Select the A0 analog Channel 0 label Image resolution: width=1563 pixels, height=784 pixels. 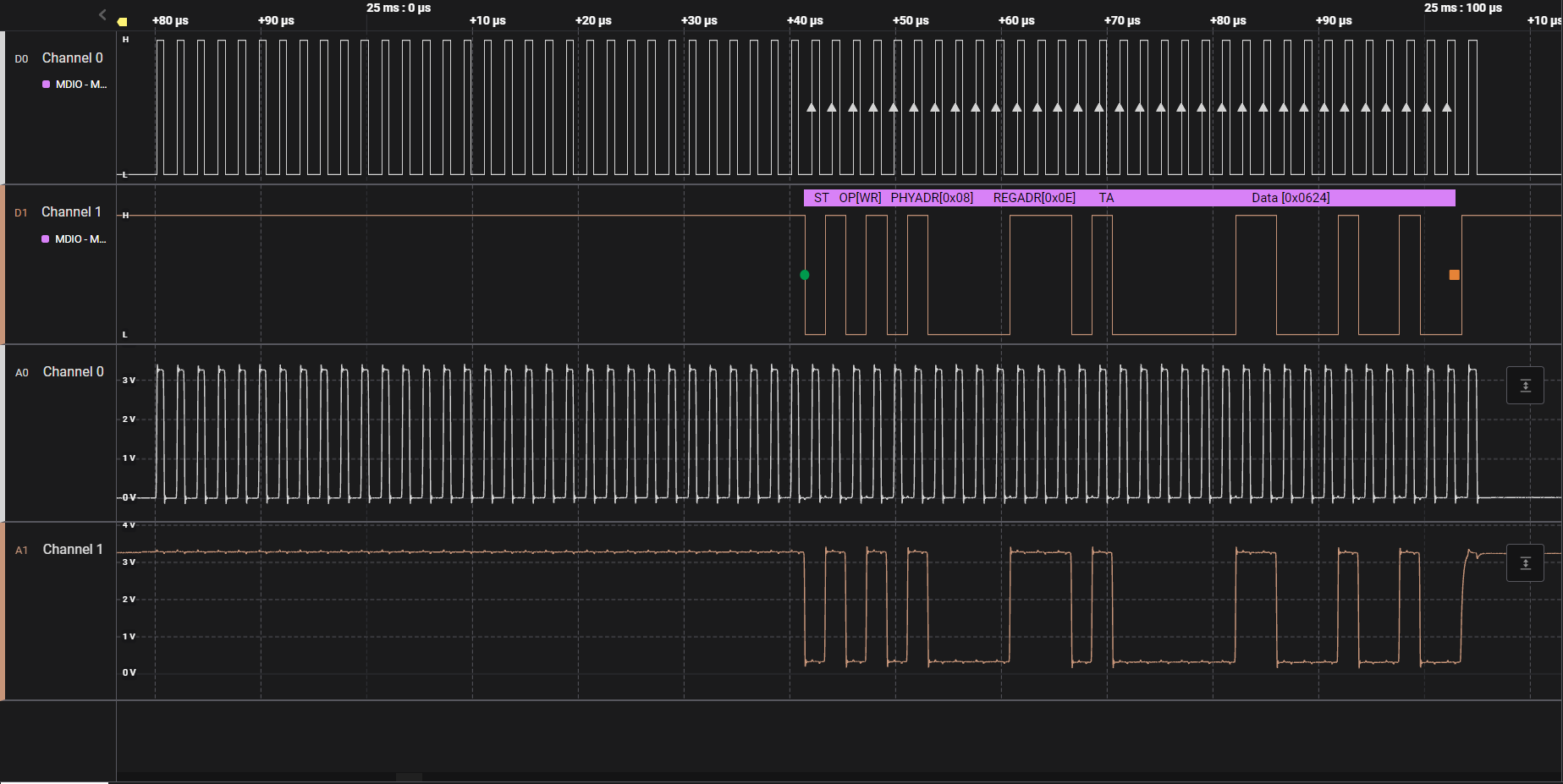click(x=73, y=372)
